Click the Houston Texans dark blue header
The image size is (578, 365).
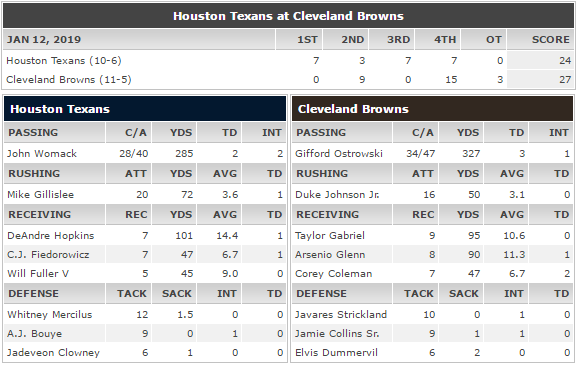pyautogui.click(x=145, y=109)
